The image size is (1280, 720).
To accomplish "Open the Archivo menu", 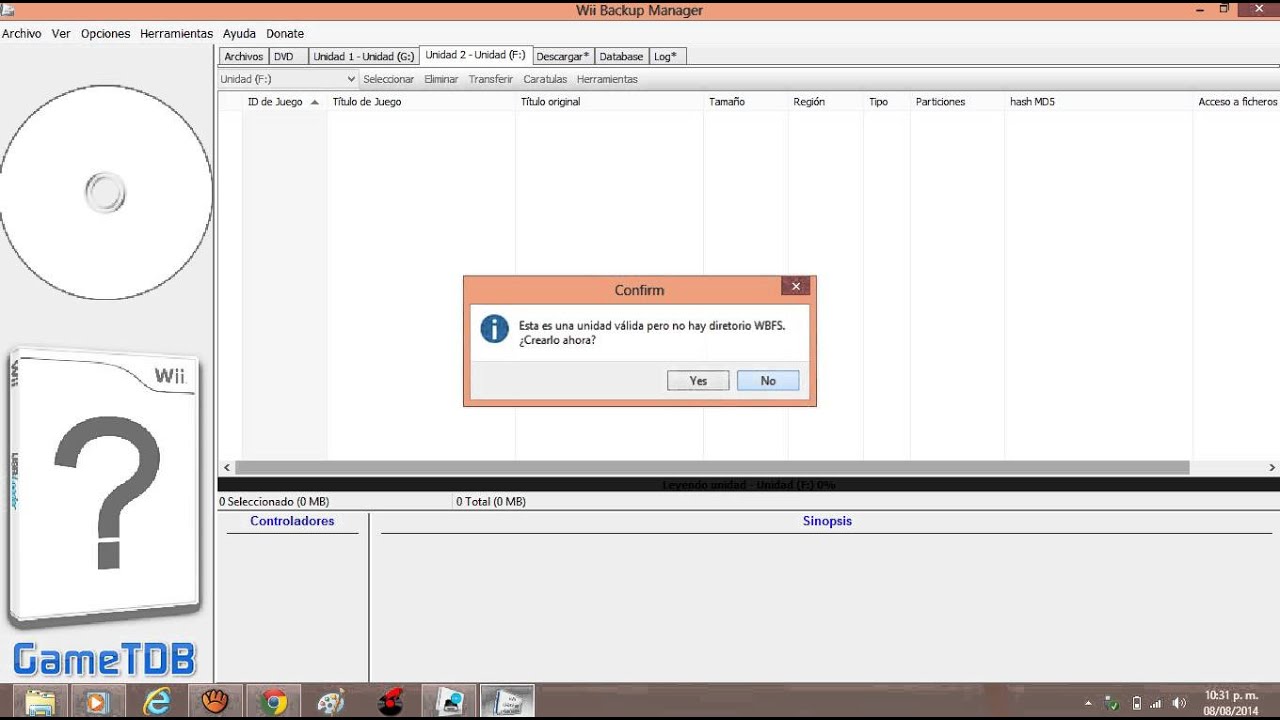I will click(22, 33).
